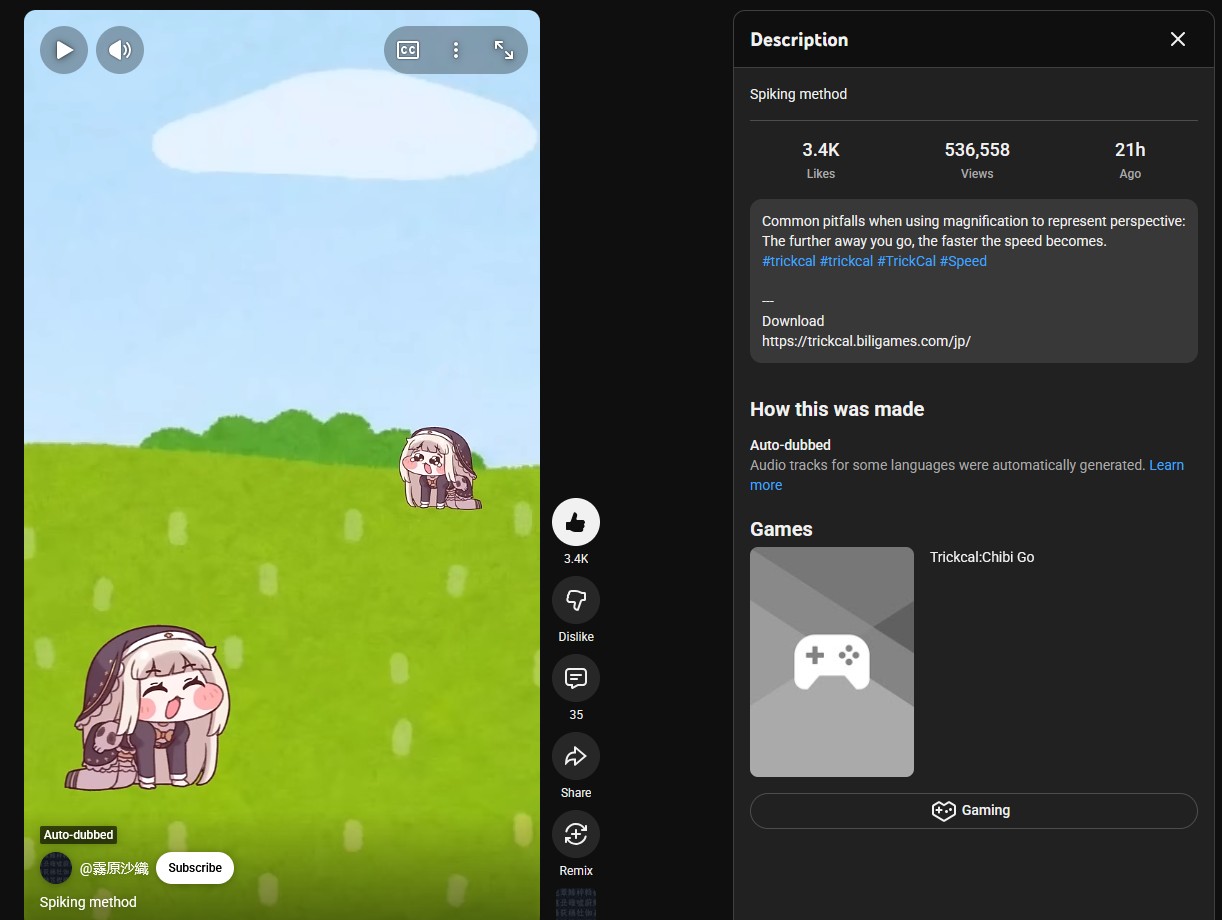The image size is (1222, 920).
Task: Click the 'Spiking method' title below channel
Action: pos(88,902)
